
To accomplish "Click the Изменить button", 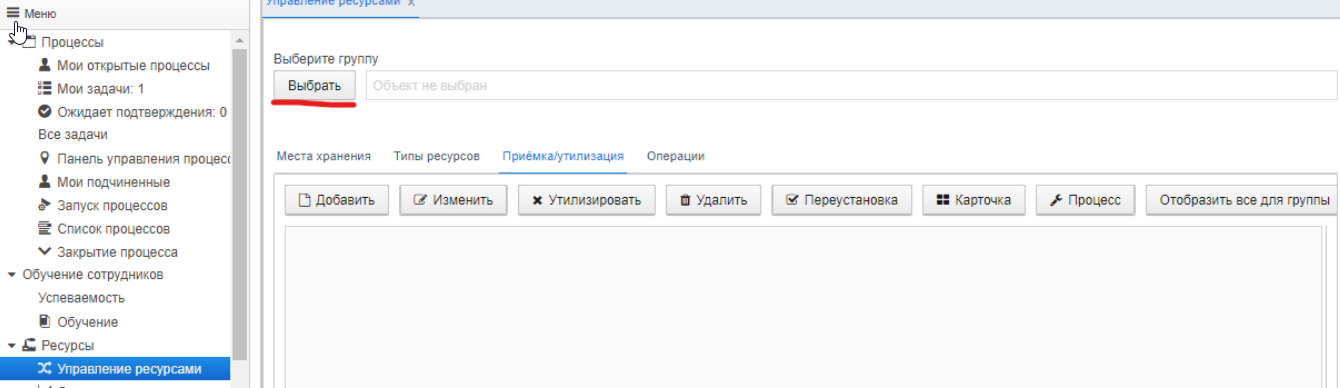I will [x=454, y=200].
